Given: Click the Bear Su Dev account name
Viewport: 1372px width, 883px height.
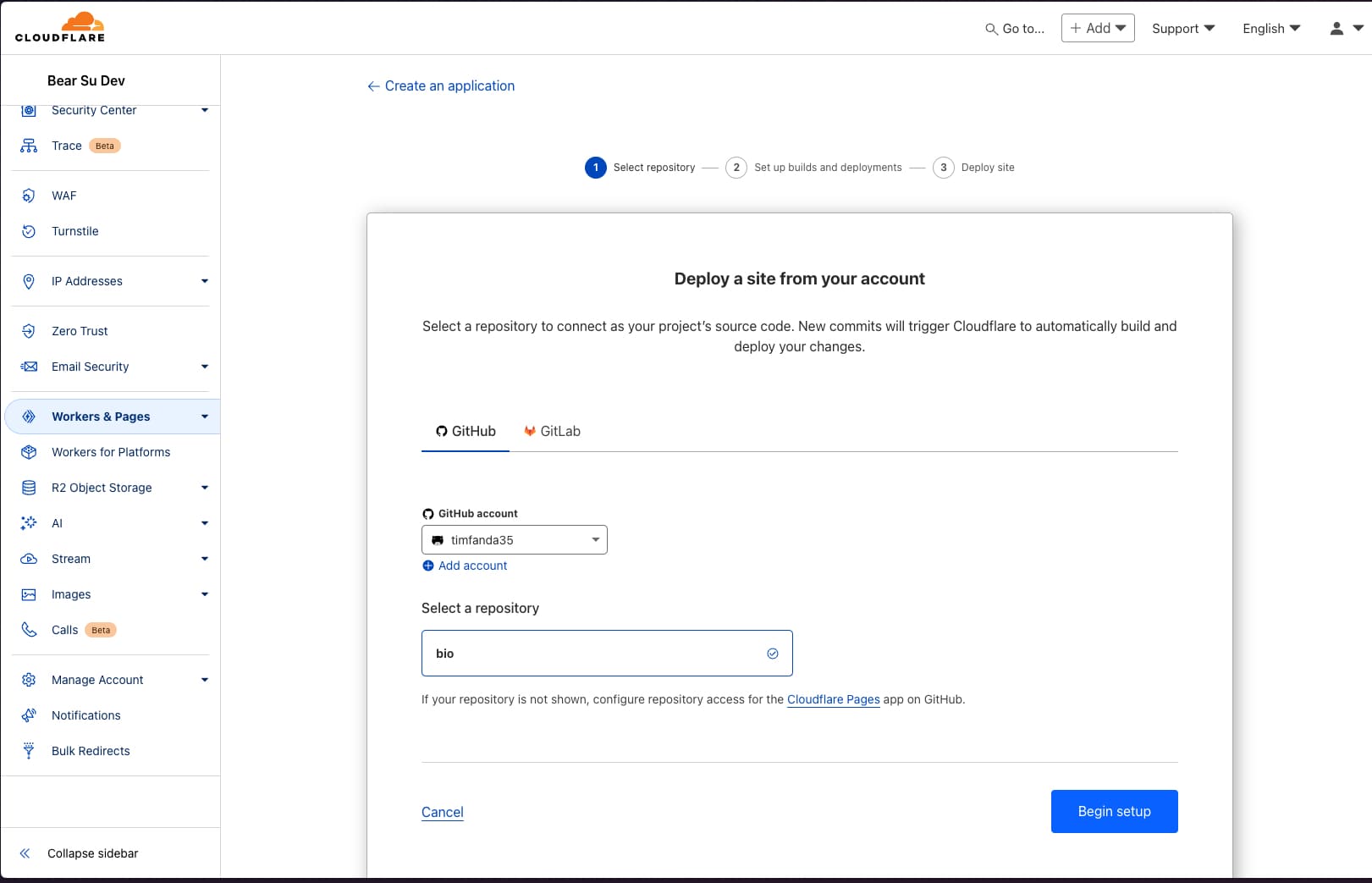Looking at the screenshot, I should click(86, 80).
